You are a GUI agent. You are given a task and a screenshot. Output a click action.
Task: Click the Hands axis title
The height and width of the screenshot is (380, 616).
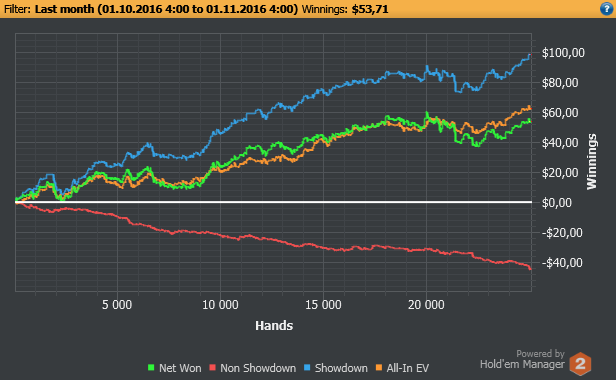point(274,325)
